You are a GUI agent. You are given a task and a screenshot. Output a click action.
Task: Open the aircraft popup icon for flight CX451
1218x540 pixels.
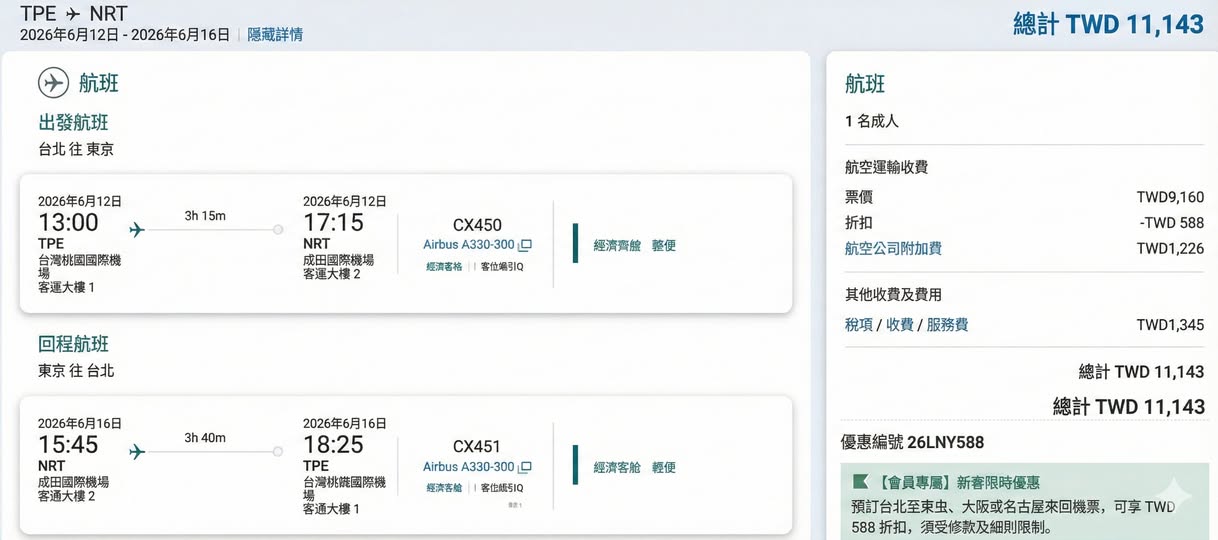tap(525, 467)
